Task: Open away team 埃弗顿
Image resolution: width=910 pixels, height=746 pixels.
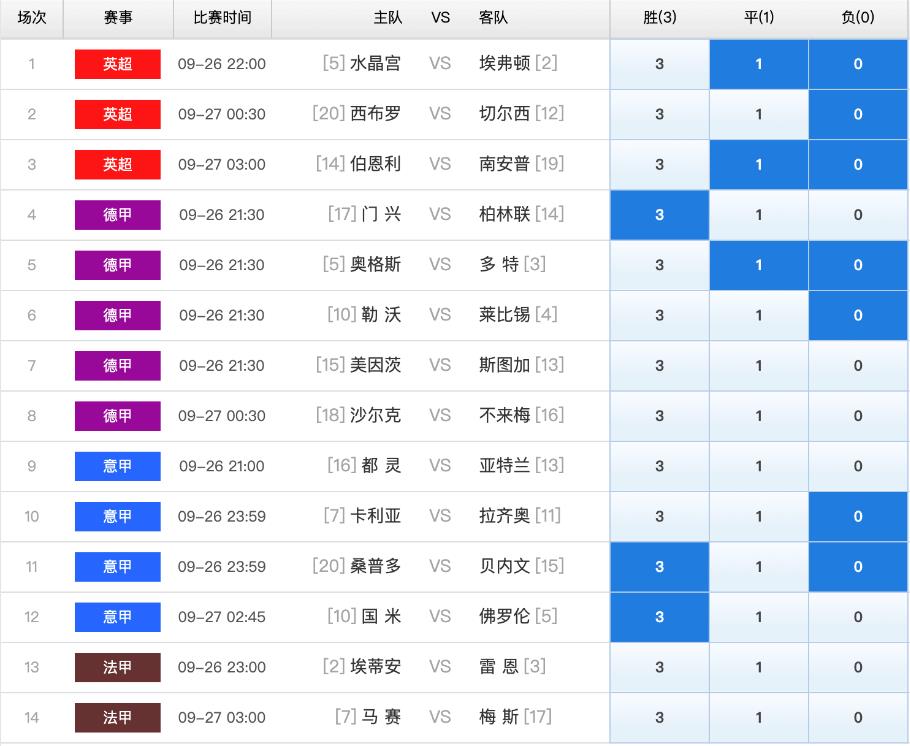Action: (504, 63)
